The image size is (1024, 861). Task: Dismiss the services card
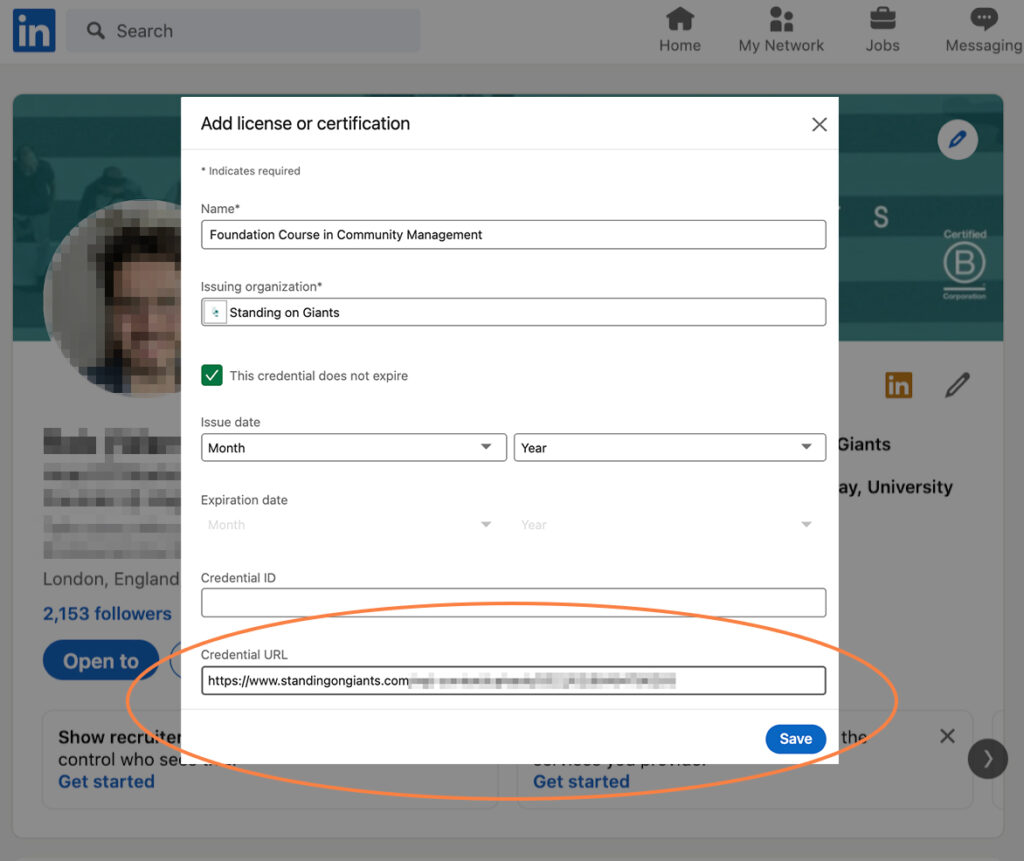(x=947, y=736)
